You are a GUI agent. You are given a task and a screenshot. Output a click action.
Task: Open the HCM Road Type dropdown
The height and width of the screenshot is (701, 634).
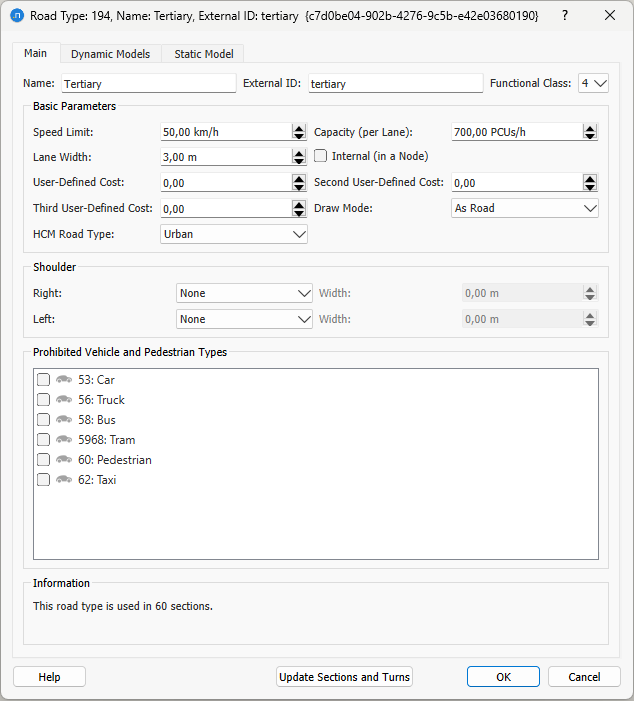(234, 234)
